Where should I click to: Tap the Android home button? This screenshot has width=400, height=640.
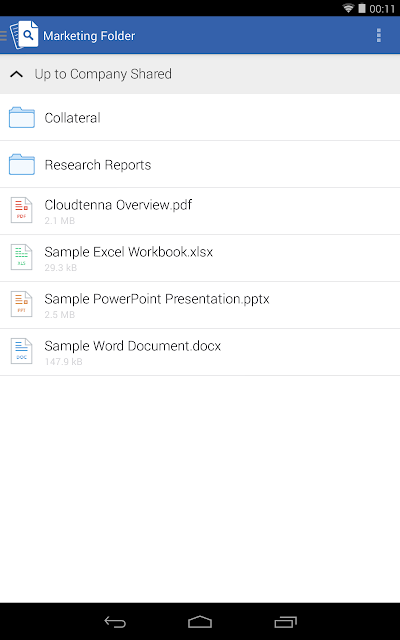200,622
